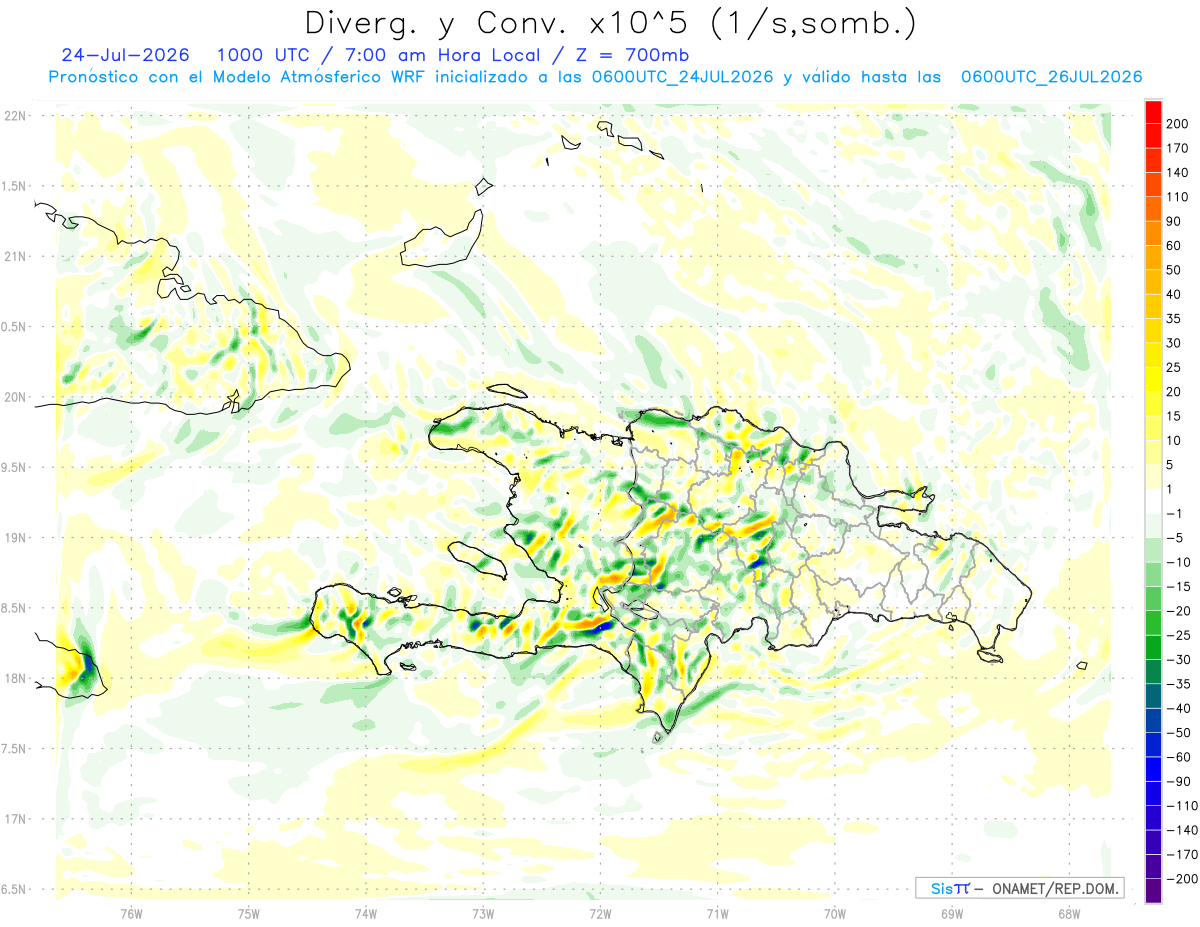Click the '18N' latitude label
Image resolution: width=1200 pixels, height=927 pixels.
click(14, 678)
